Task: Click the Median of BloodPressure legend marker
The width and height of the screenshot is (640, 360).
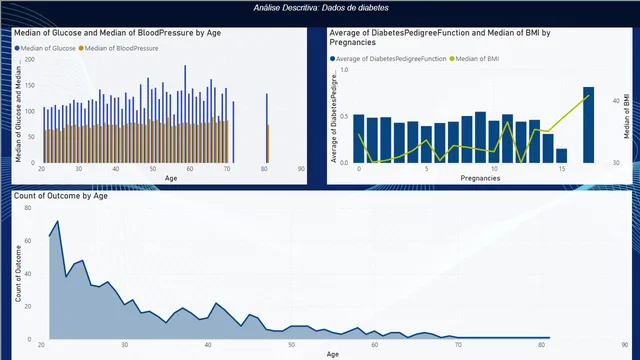Action: pyautogui.click(x=81, y=48)
